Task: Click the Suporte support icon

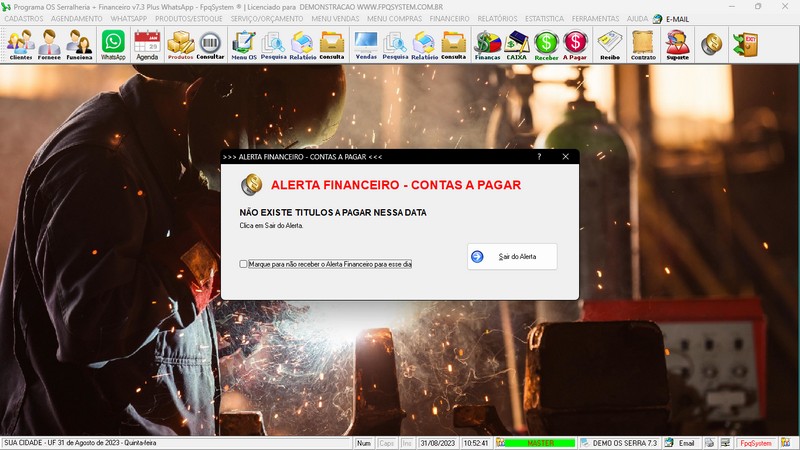Action: pyautogui.click(x=678, y=44)
